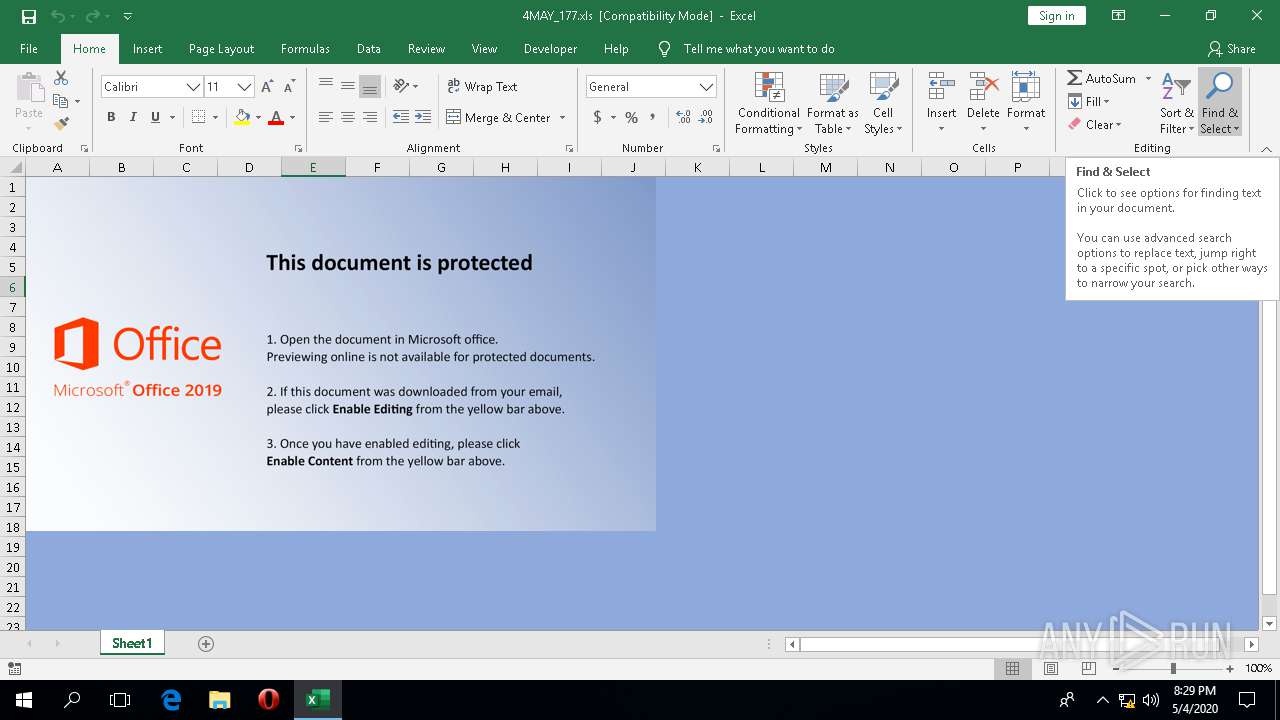1280x720 pixels.
Task: Click Increase Decimal icon
Action: [684, 117]
